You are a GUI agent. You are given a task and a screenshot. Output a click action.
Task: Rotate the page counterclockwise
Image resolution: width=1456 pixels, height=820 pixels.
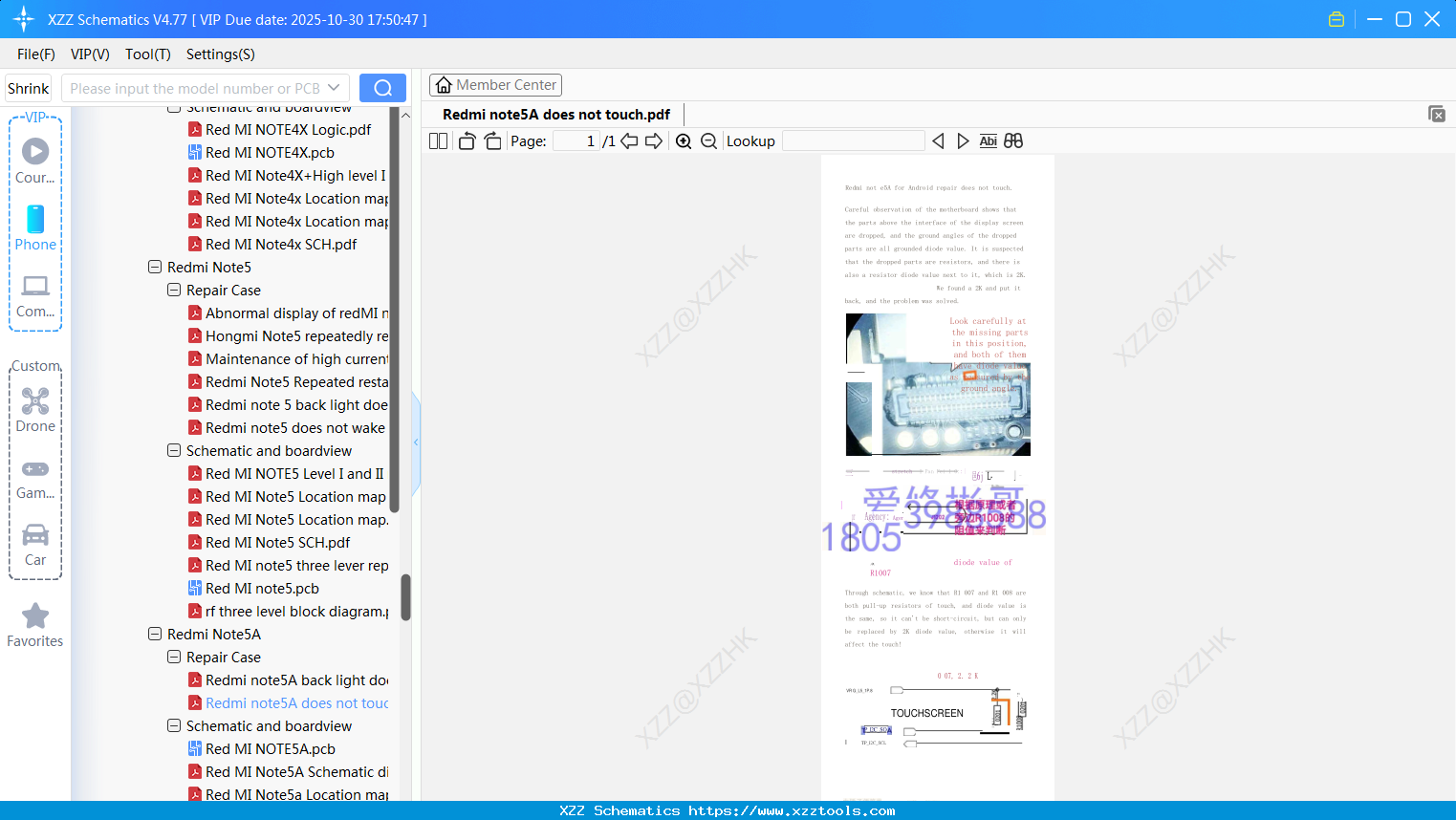click(x=467, y=141)
